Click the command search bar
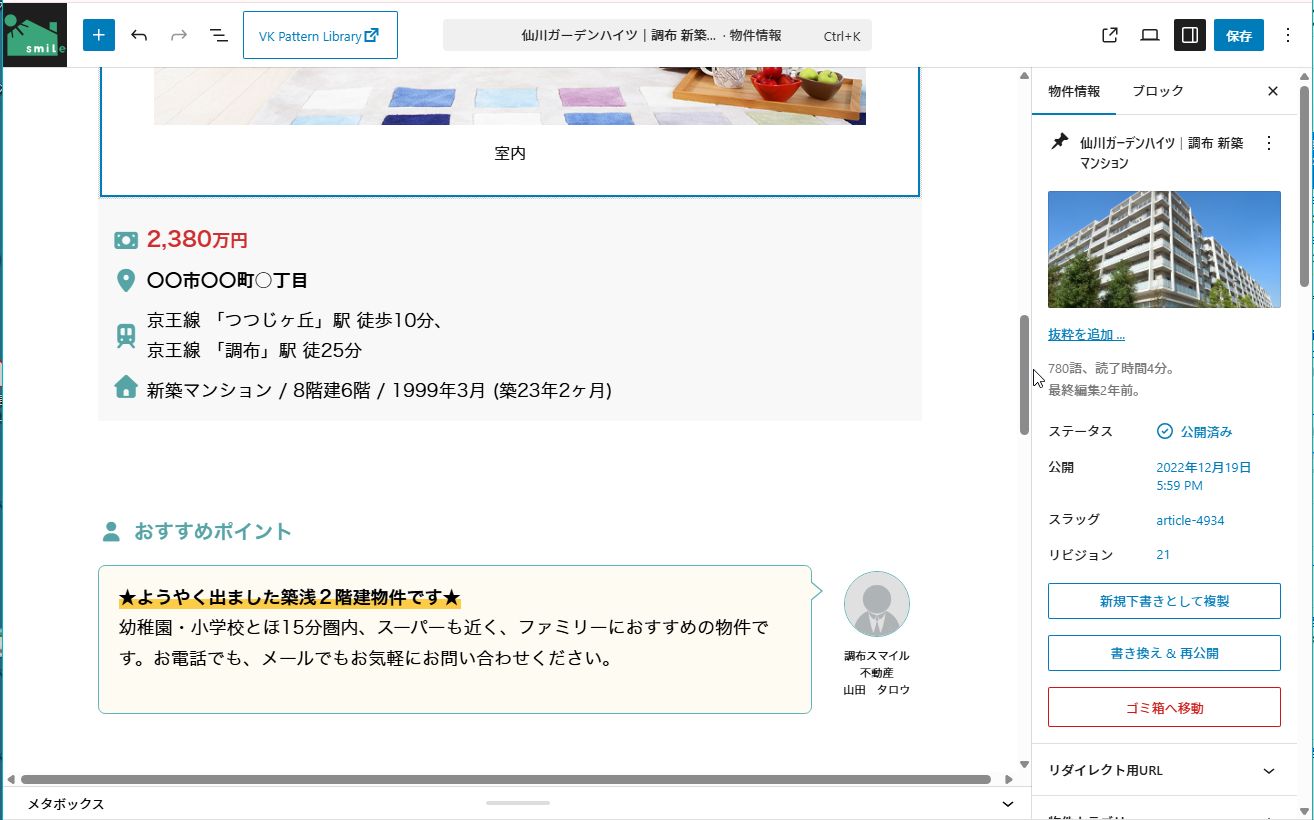This screenshot has width=1314, height=820. [656, 34]
